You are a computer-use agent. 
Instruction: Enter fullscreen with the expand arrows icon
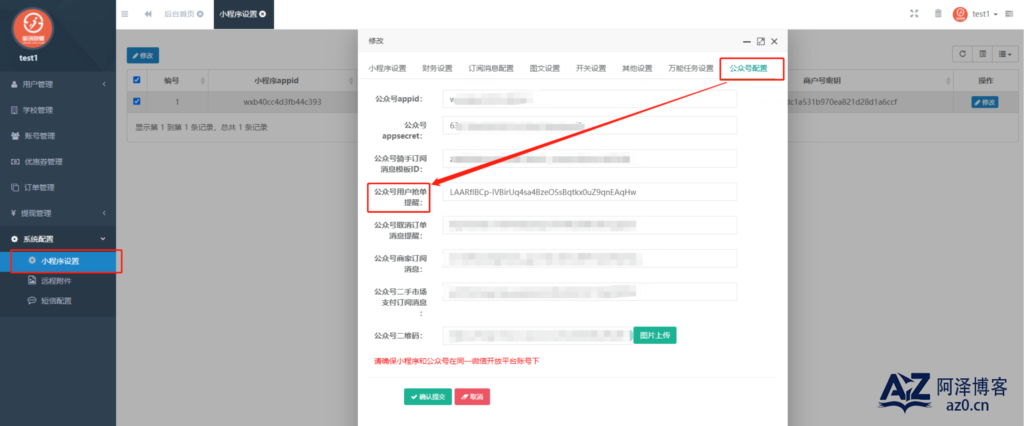914,14
